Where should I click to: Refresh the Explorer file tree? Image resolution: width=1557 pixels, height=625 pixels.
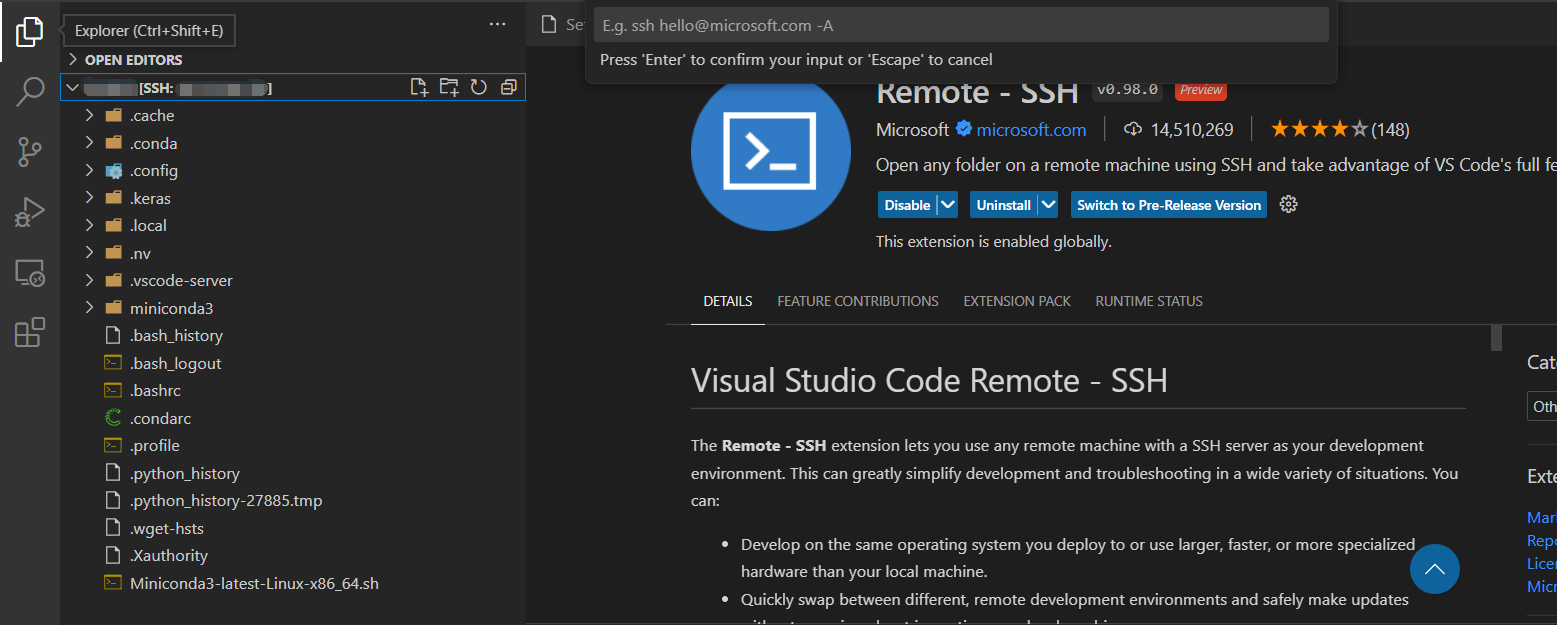click(478, 87)
